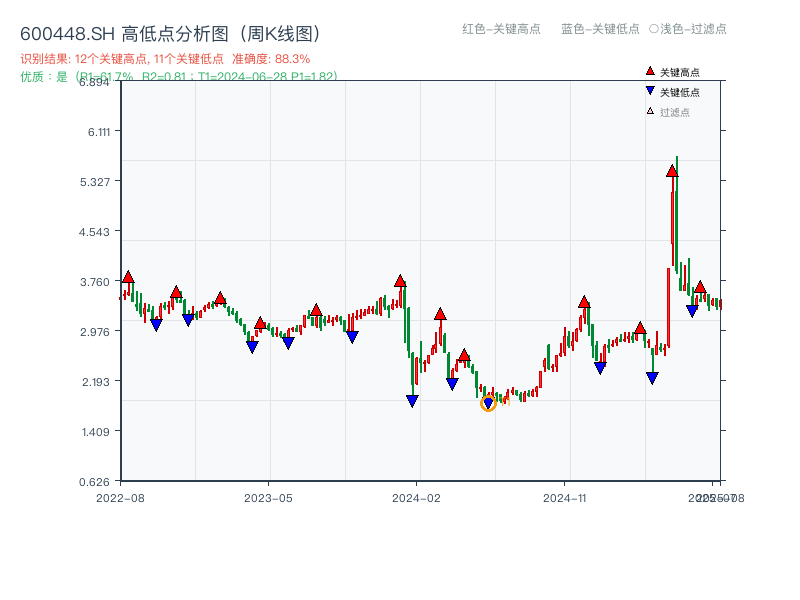Select the first red high marker at 2022-08

[x=128, y=277]
